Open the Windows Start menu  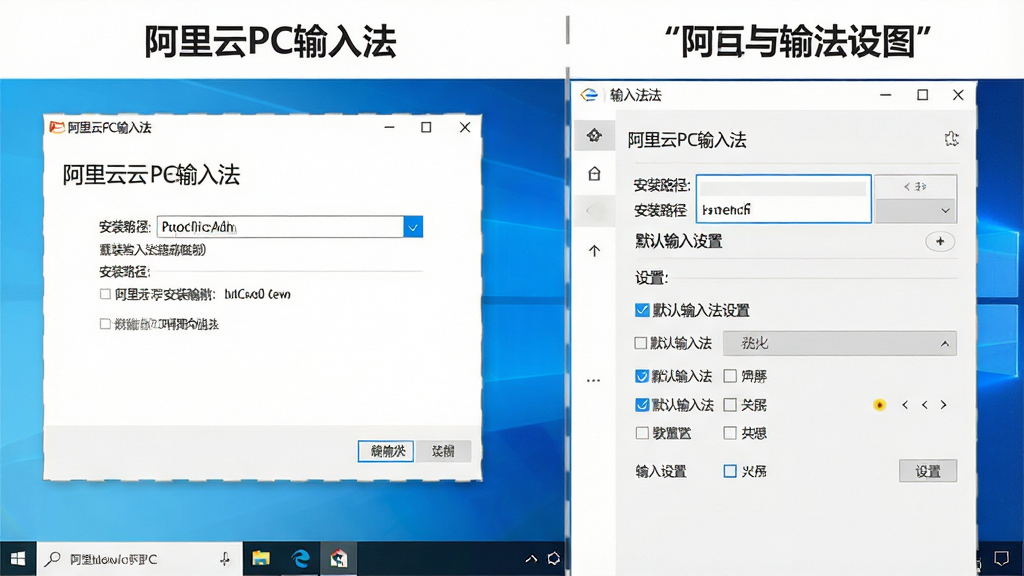click(x=18, y=559)
